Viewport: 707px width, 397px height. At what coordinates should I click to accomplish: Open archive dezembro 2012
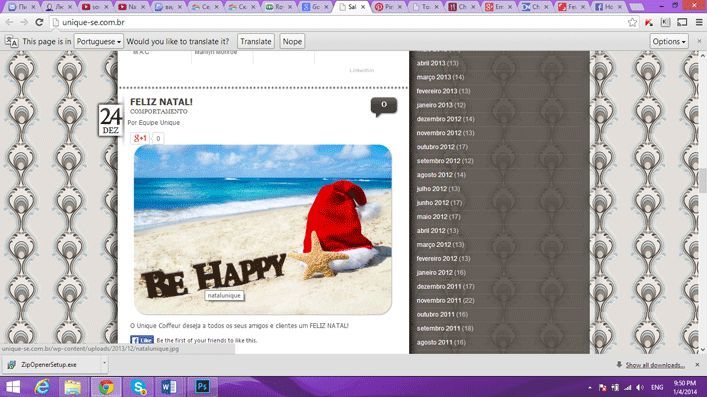point(445,119)
